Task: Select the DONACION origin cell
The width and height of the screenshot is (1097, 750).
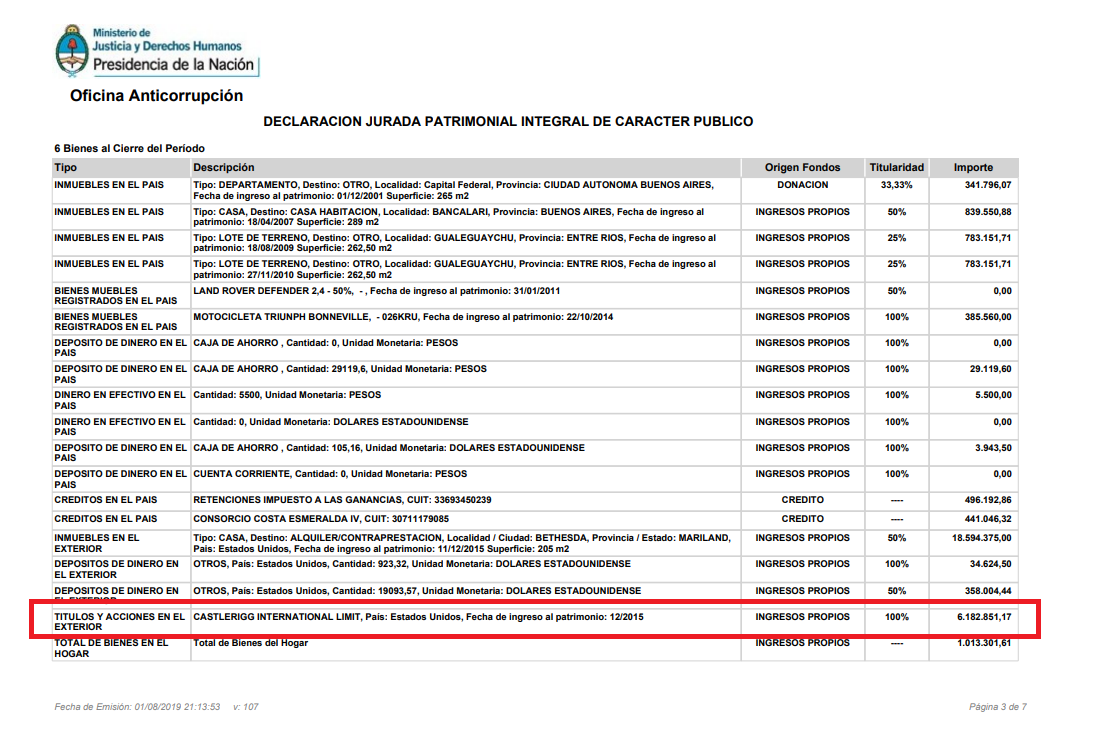Action: 802,185
